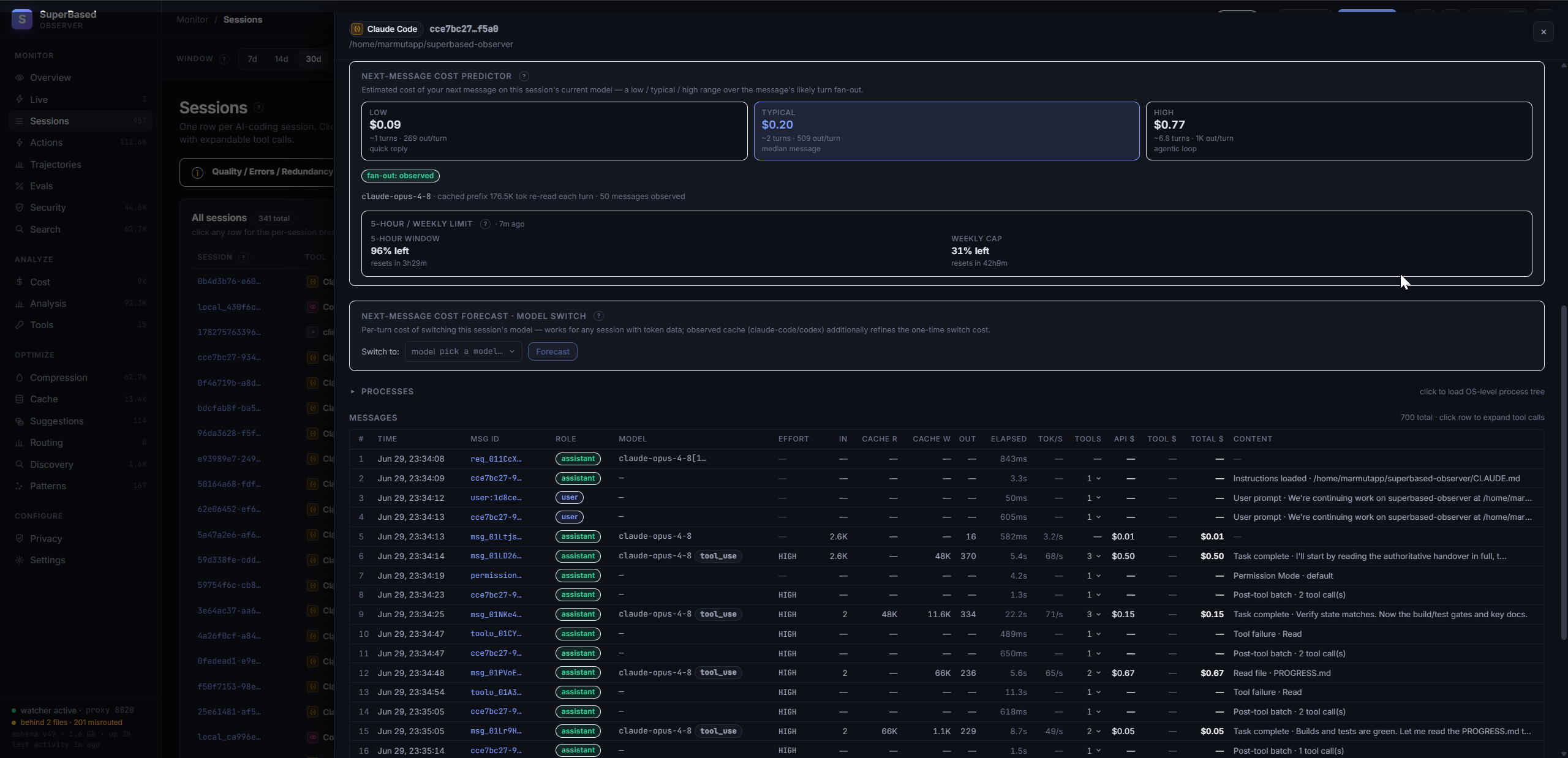Click help icon beside 5-Hour / Weekly Limit
The image size is (1568, 758).
[x=485, y=224]
